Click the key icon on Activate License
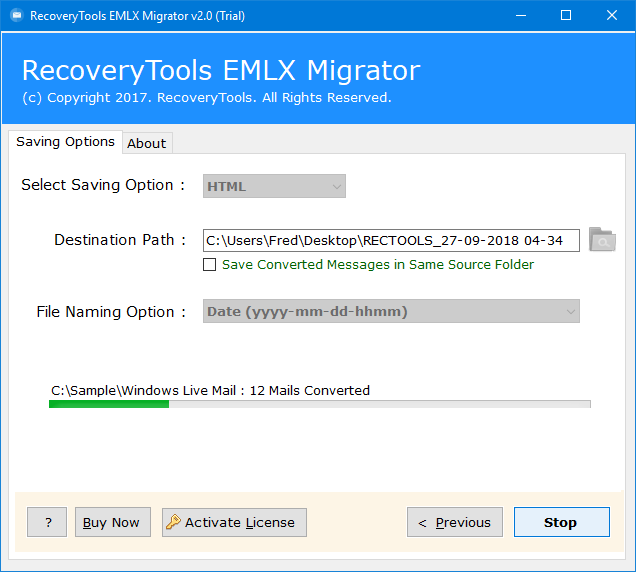Viewport: 636px width, 572px height. pos(173,522)
